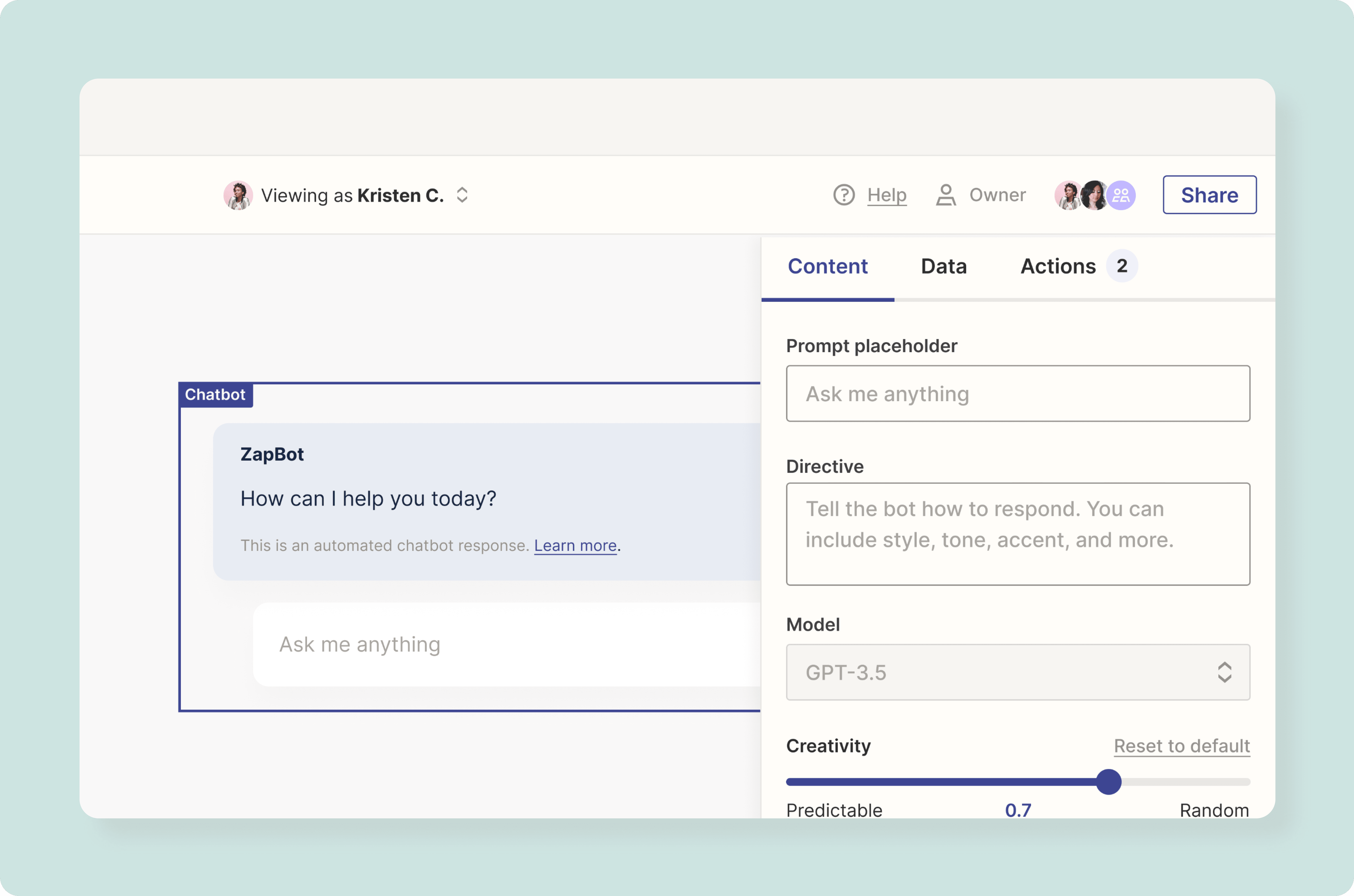The image size is (1354, 896).
Task: Click the Actions count badge 2
Action: point(1122,266)
